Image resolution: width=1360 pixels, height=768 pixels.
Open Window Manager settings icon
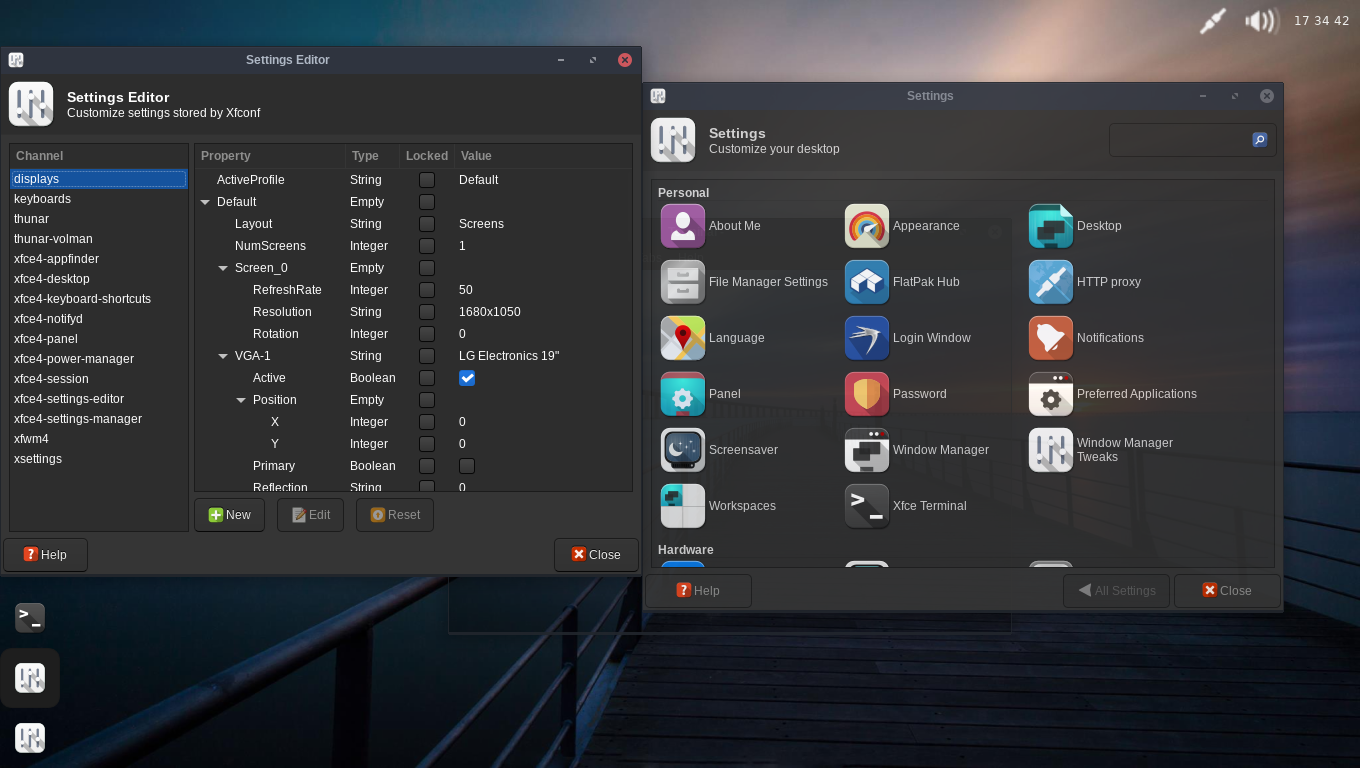pyautogui.click(x=867, y=450)
